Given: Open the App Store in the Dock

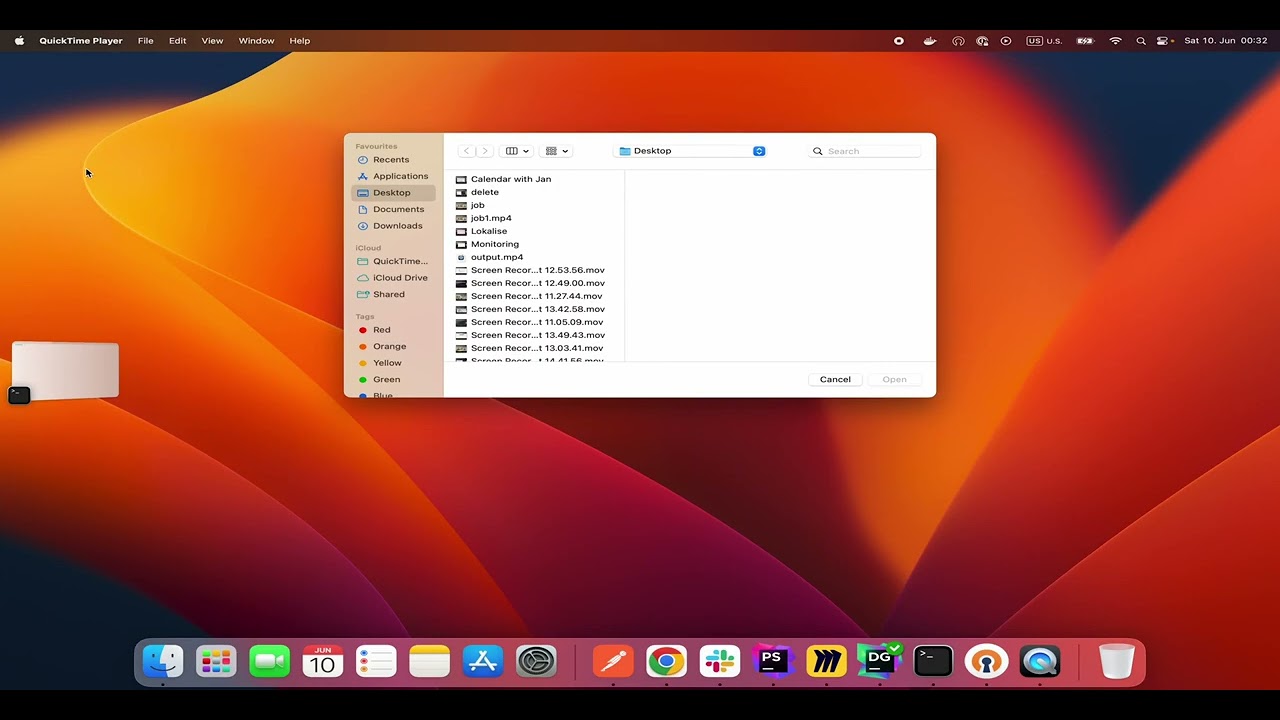Looking at the screenshot, I should pos(483,661).
